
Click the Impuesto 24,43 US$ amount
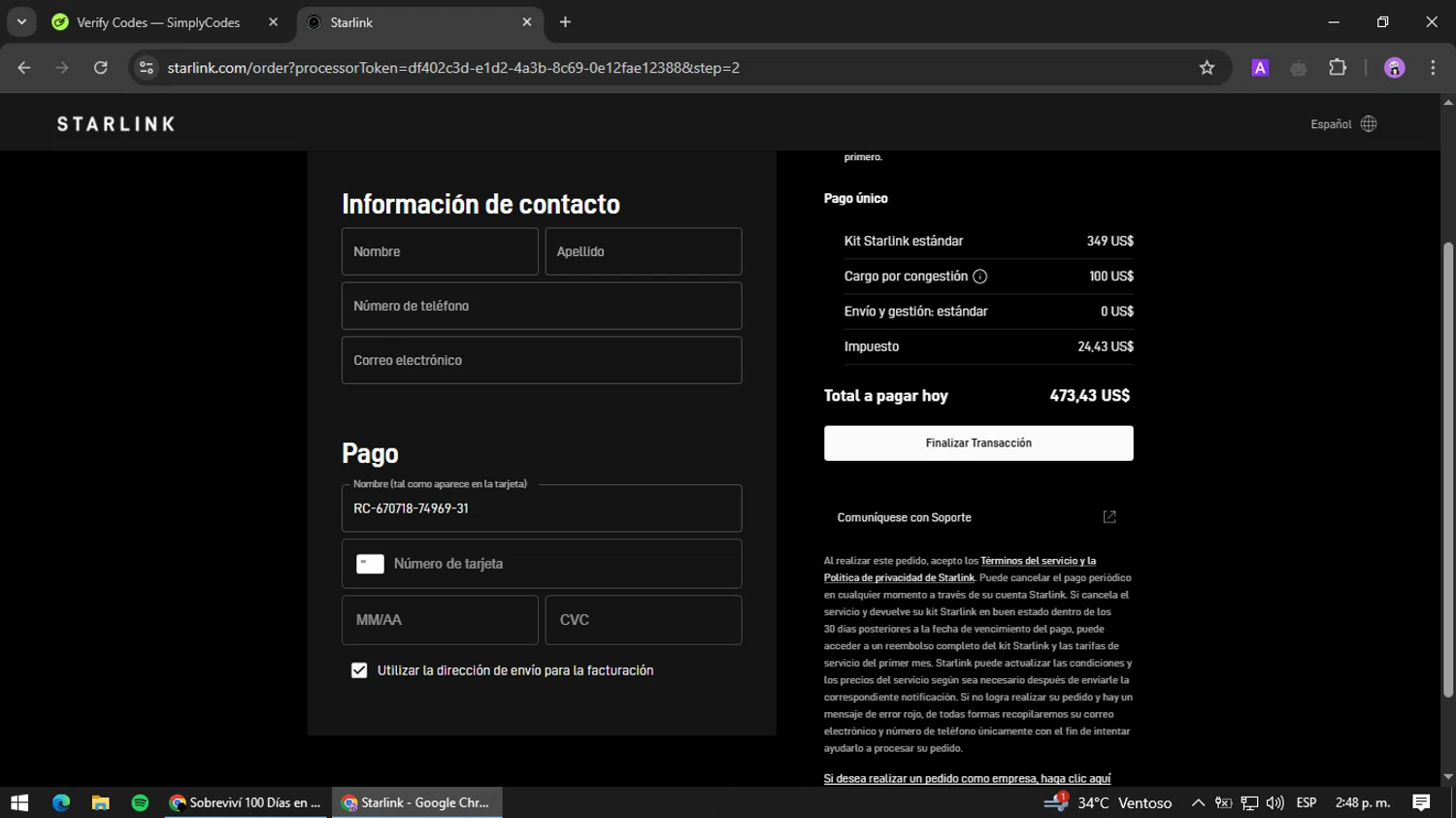pos(1105,346)
